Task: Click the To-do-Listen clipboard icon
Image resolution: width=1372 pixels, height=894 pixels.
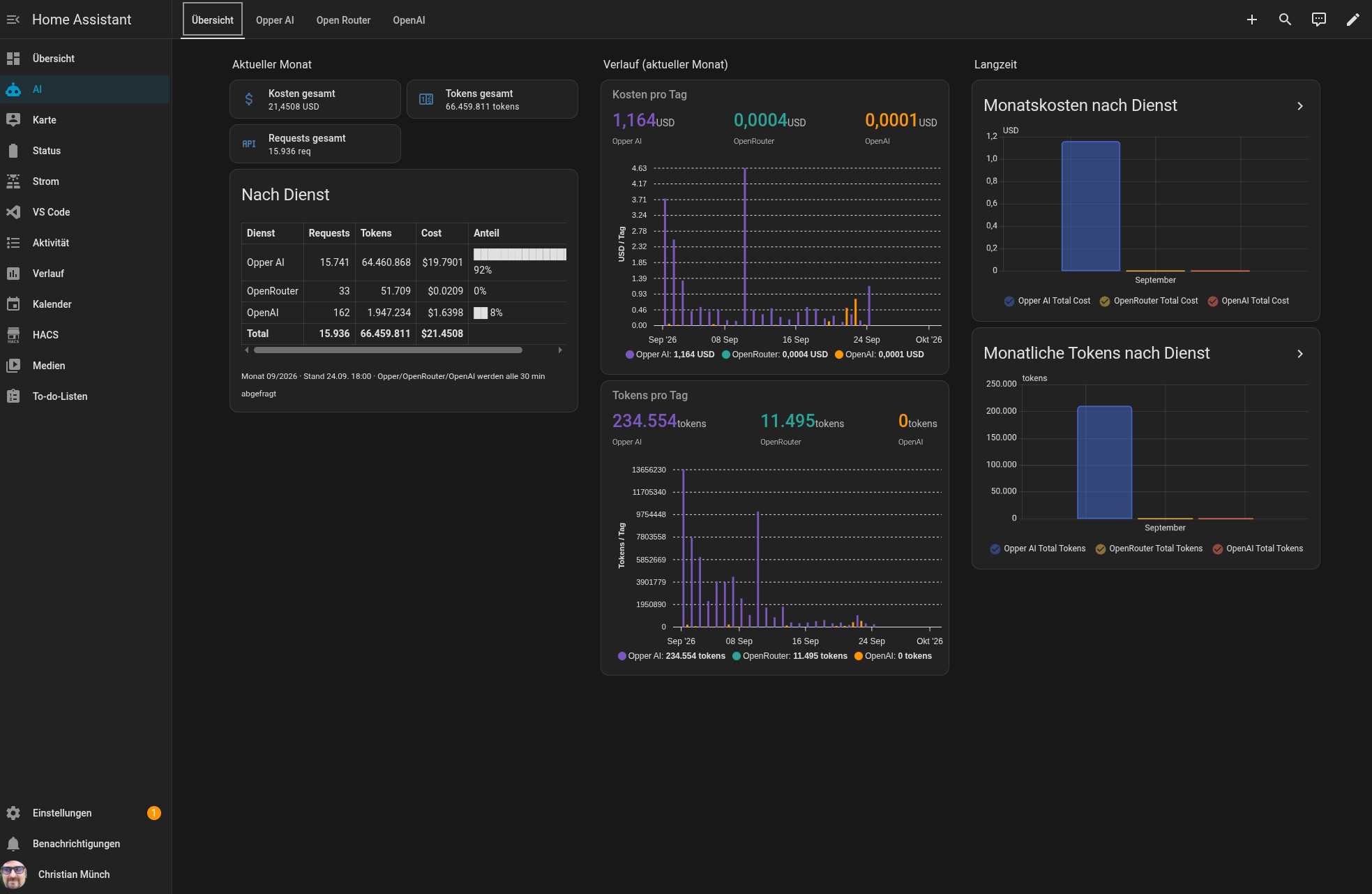Action: tap(13, 396)
